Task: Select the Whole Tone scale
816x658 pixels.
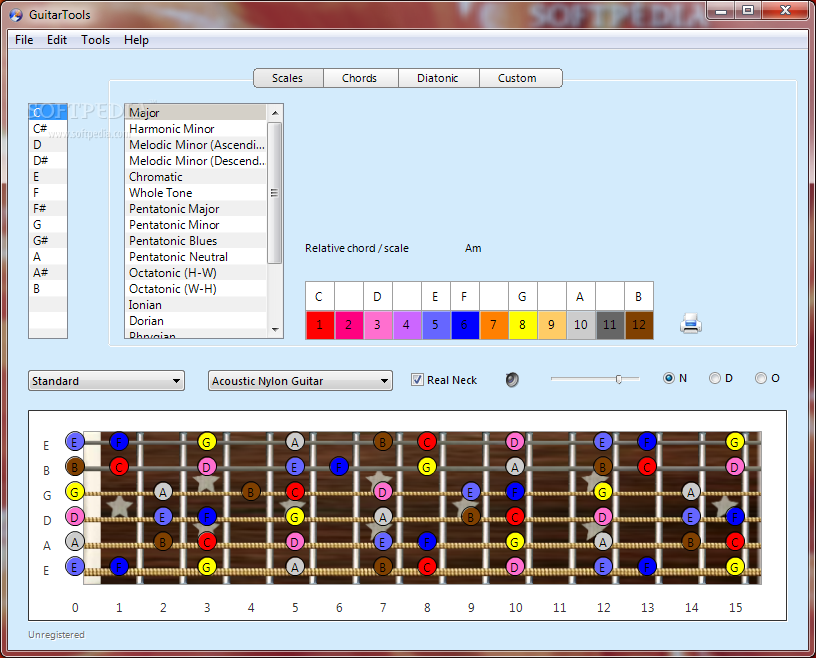Action: pos(196,193)
